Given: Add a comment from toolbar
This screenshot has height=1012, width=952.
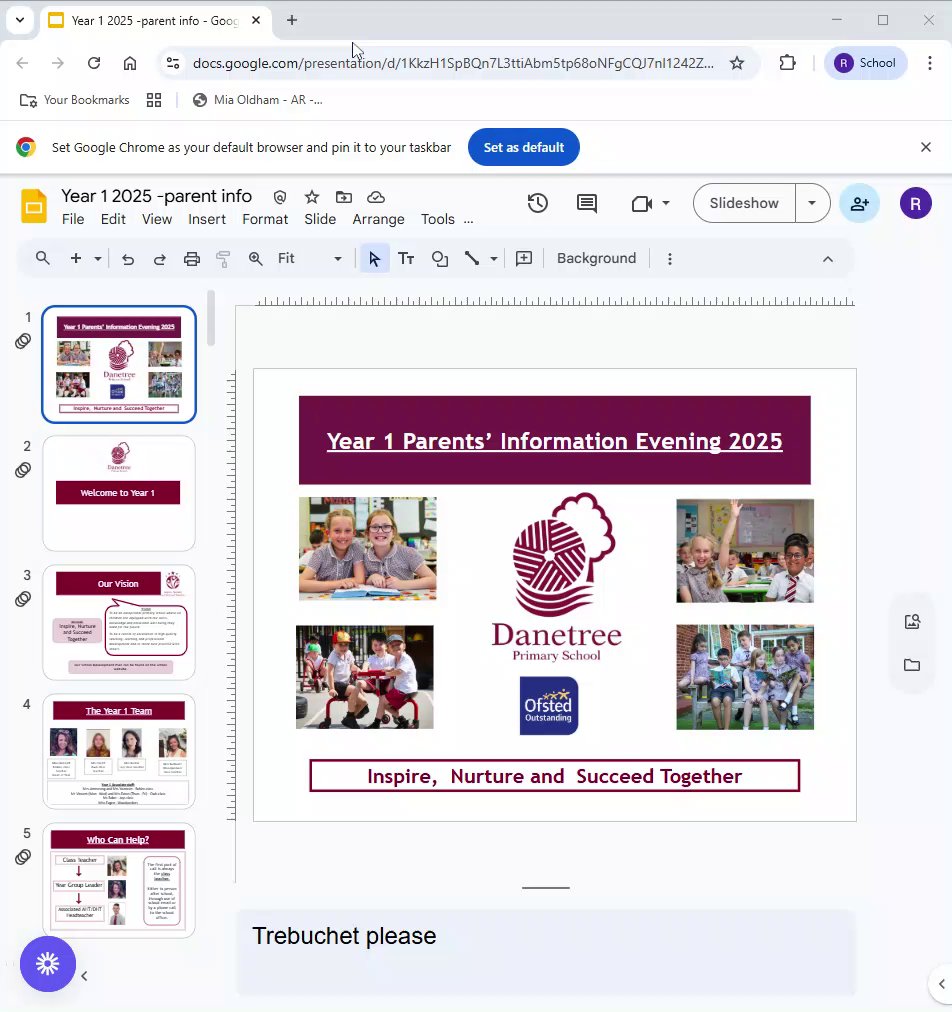Looking at the screenshot, I should (524, 259).
